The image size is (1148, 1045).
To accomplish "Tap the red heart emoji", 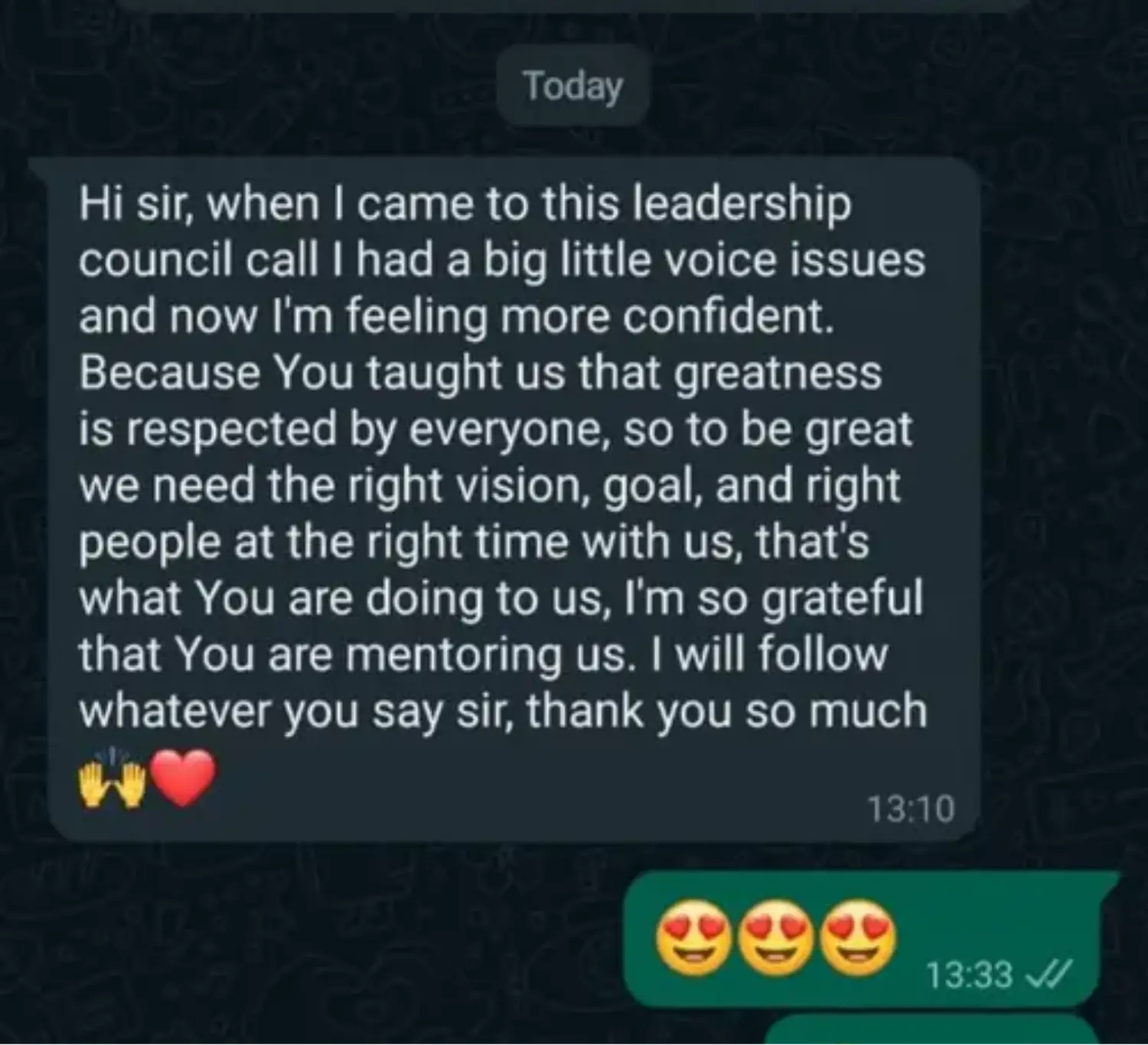I will 181,778.
